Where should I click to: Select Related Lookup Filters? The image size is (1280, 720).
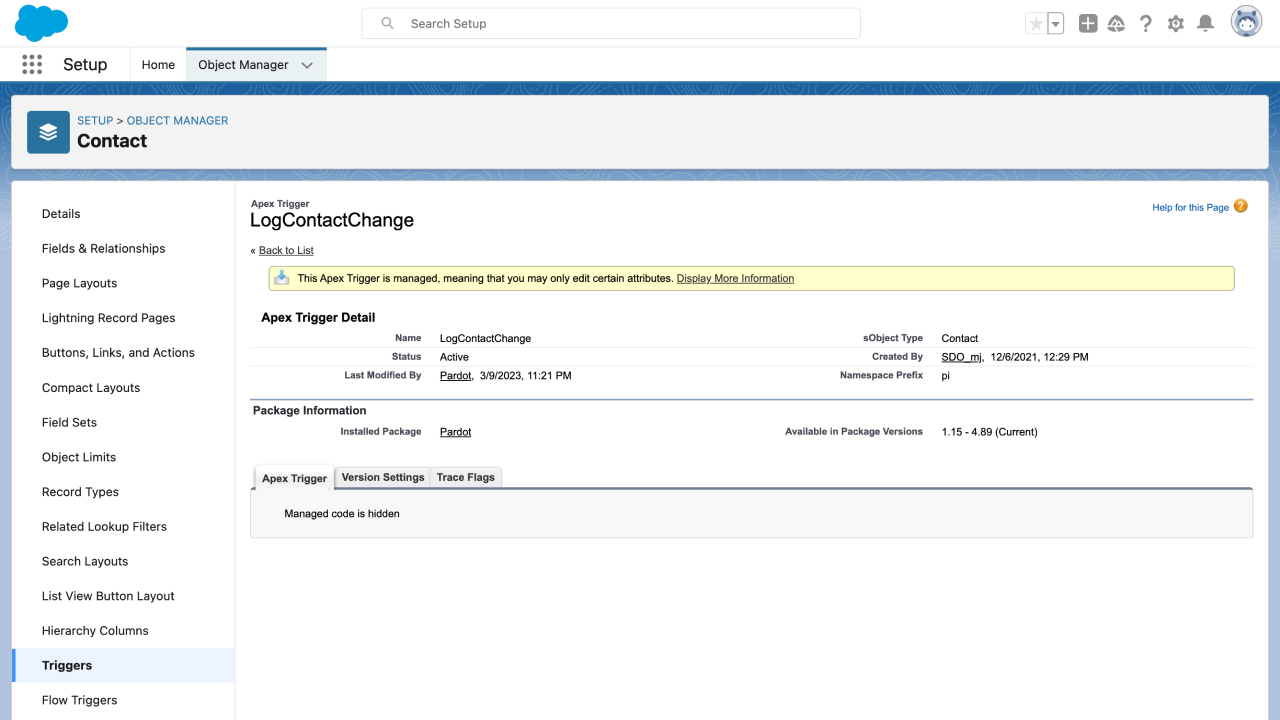pos(123,526)
